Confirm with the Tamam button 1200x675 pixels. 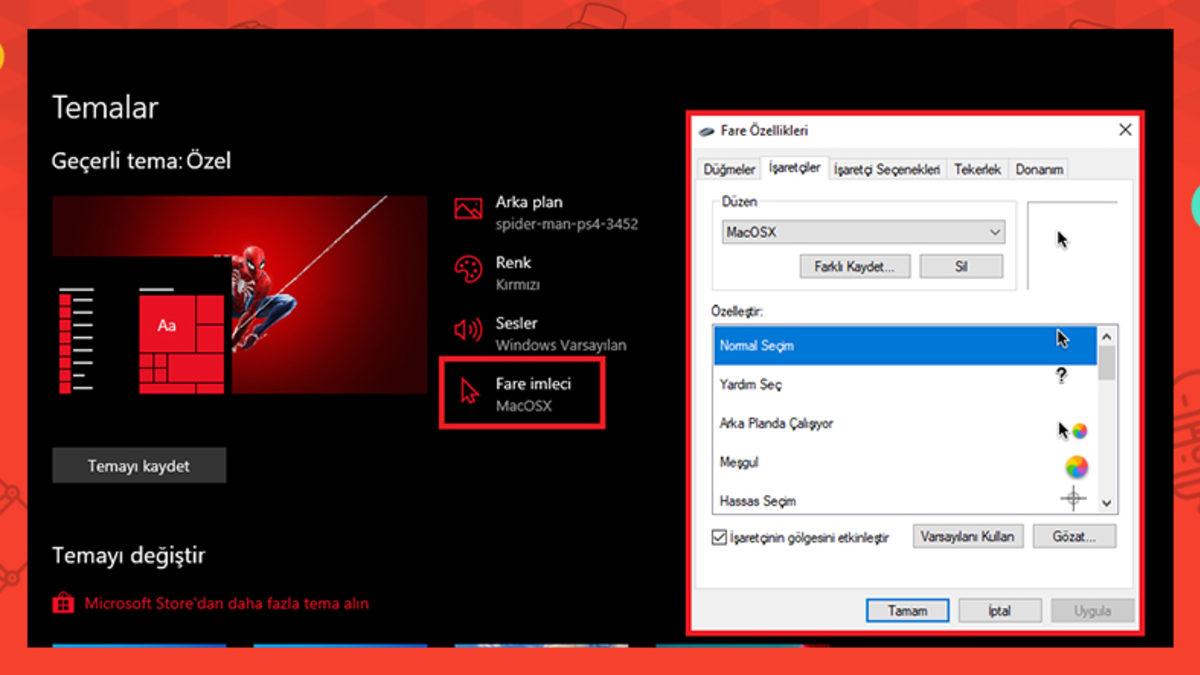(907, 611)
